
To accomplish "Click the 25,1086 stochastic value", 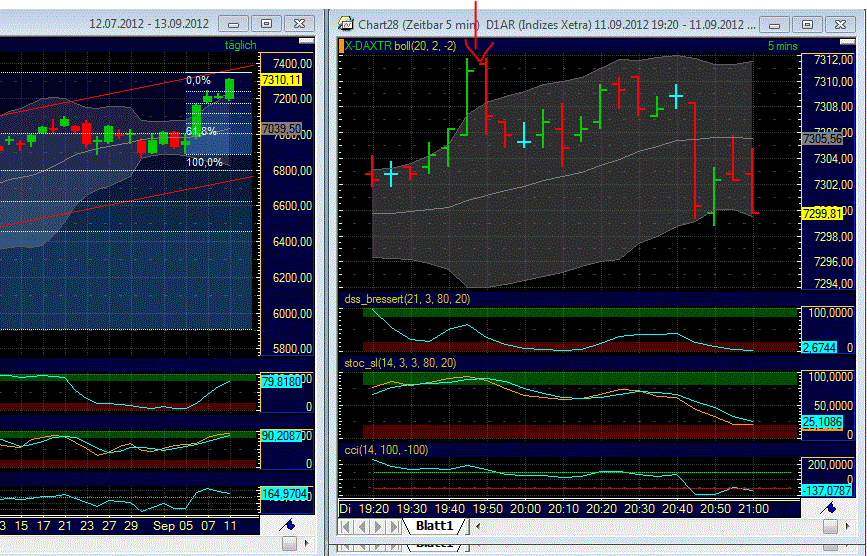I will [x=822, y=422].
